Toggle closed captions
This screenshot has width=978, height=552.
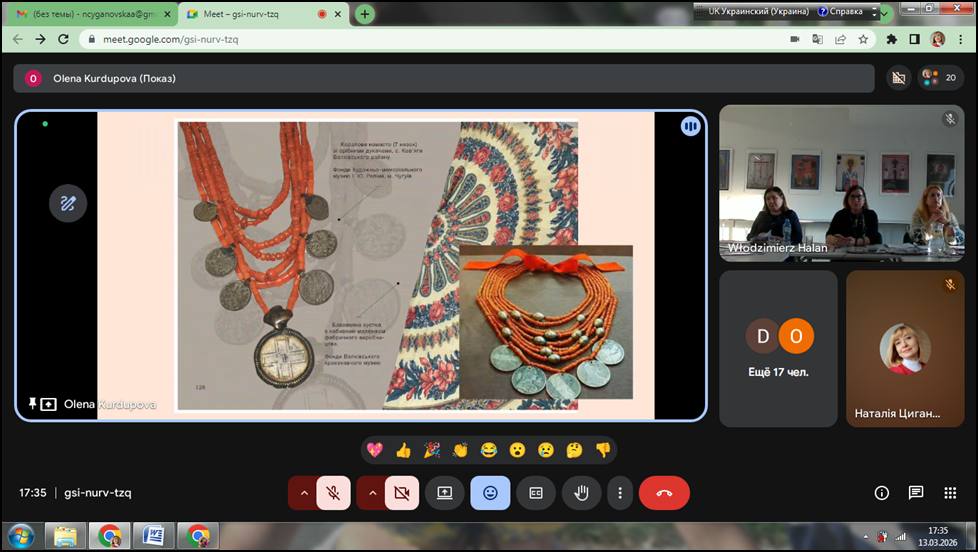click(x=535, y=493)
